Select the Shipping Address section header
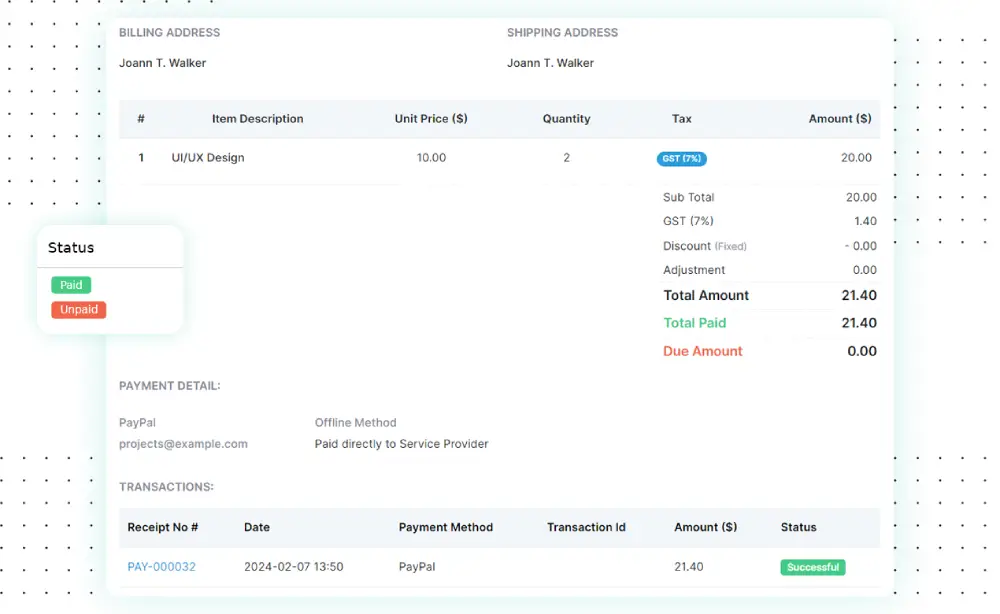 click(x=561, y=32)
